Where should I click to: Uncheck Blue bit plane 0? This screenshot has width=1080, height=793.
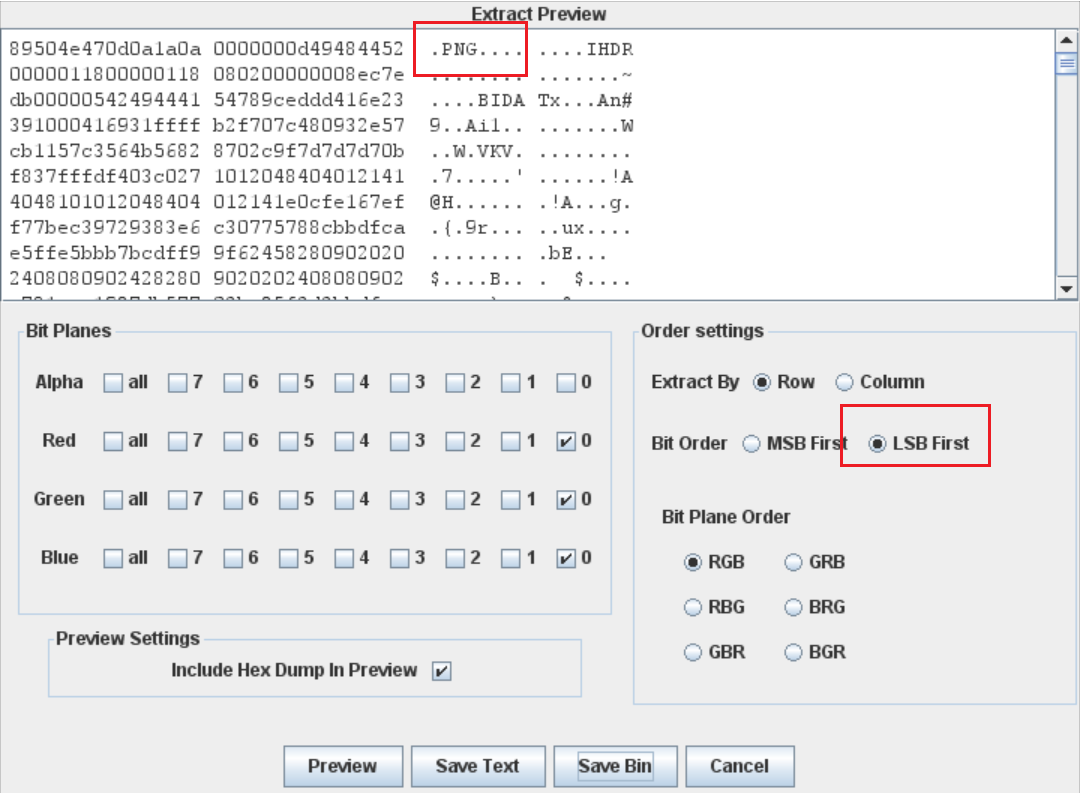click(565, 558)
